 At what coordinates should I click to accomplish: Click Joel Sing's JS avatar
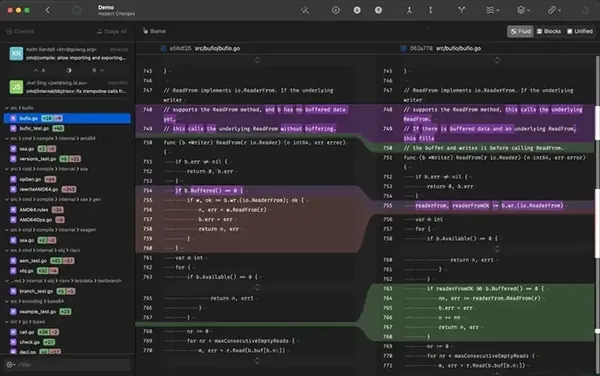tap(16, 87)
